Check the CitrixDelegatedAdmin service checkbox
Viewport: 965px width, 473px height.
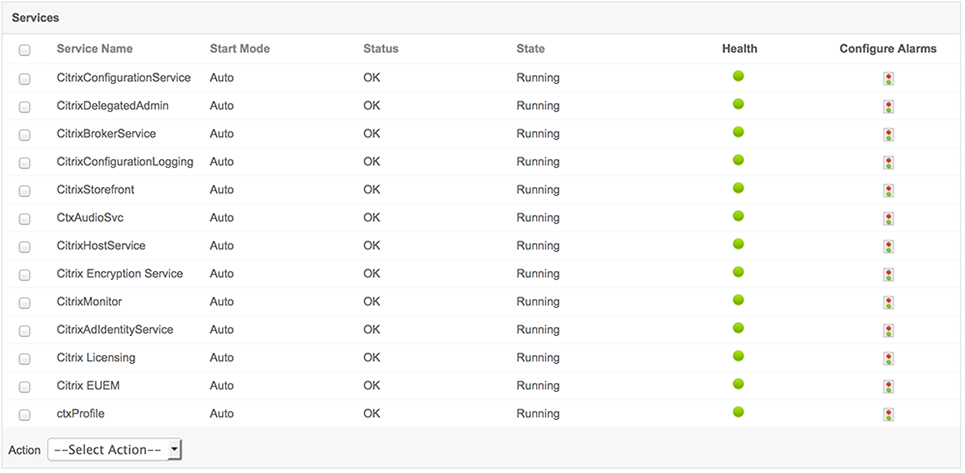click(x=25, y=106)
